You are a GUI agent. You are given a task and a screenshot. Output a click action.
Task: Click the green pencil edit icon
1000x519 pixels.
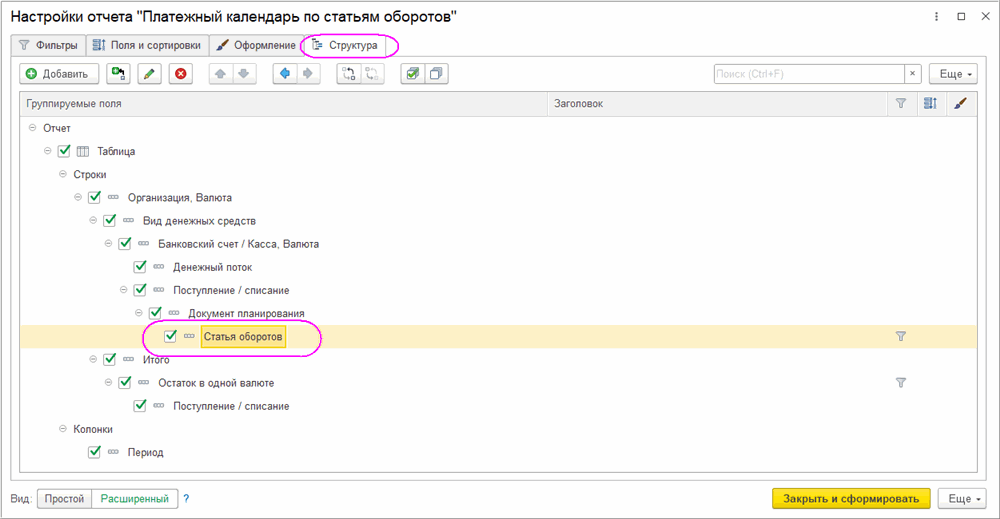pos(149,74)
